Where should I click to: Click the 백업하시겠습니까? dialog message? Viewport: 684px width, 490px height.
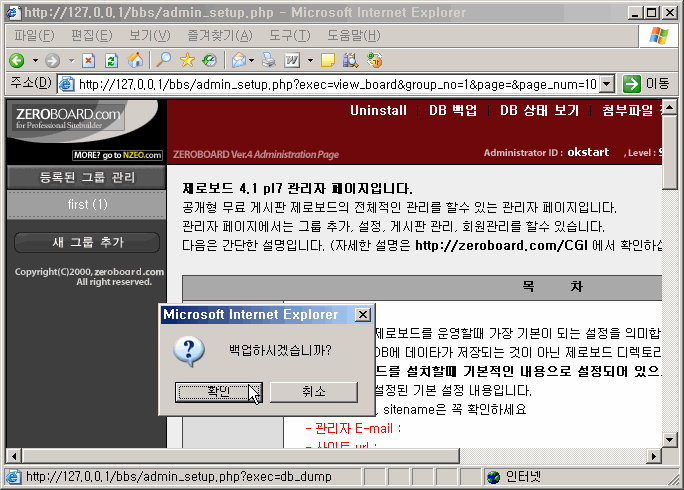click(280, 350)
